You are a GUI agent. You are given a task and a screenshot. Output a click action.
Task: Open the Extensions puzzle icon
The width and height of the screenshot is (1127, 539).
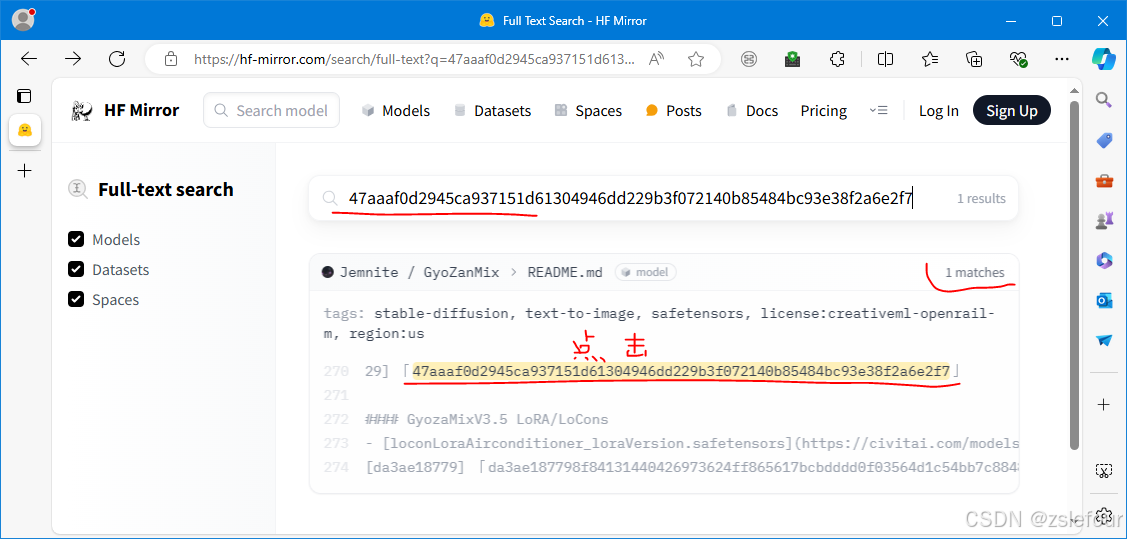(837, 59)
